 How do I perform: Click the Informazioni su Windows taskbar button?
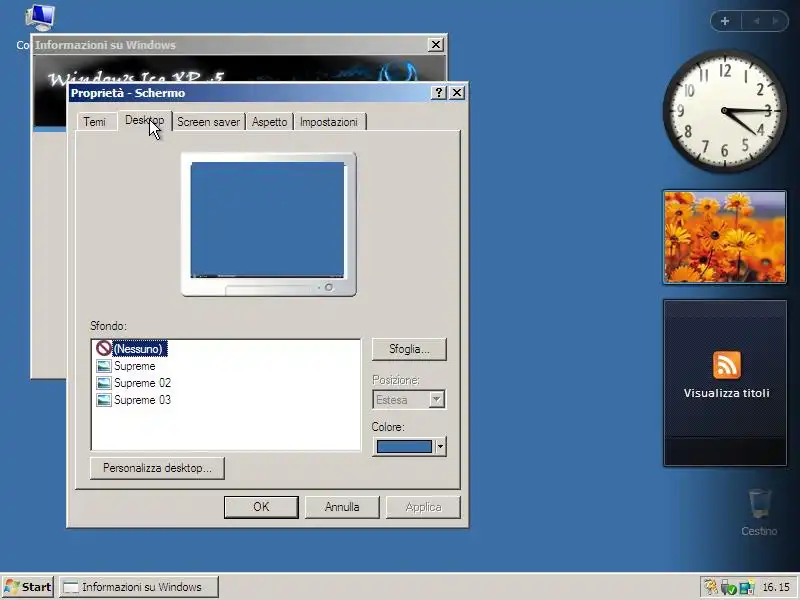point(139,587)
